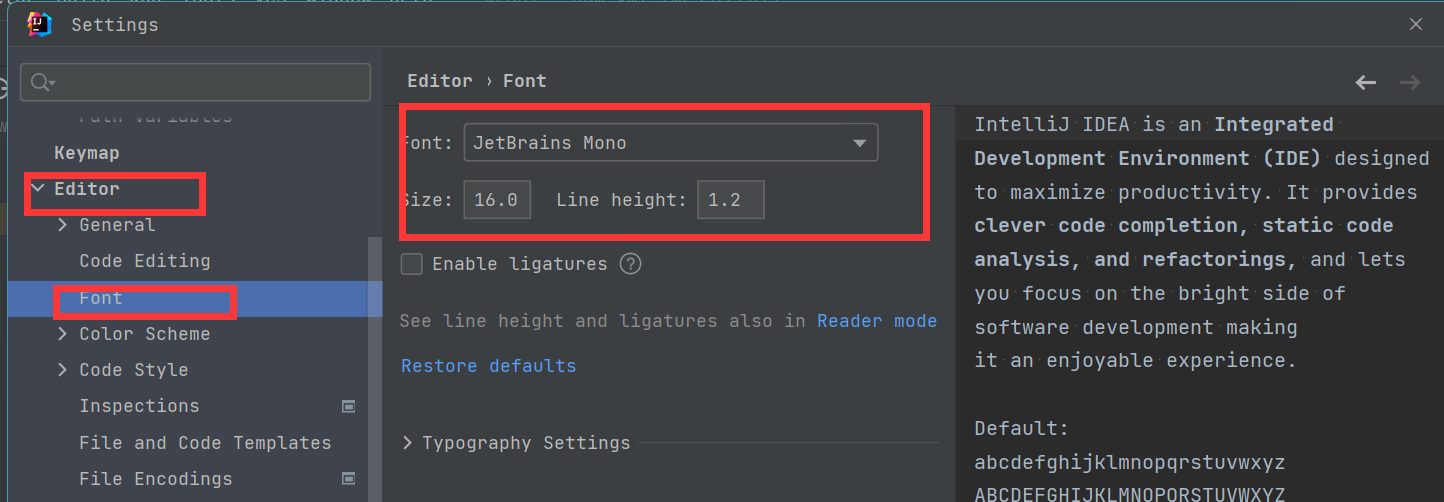Collapse the Editor tree node
This screenshot has width=1444, height=502.
pos(38,188)
